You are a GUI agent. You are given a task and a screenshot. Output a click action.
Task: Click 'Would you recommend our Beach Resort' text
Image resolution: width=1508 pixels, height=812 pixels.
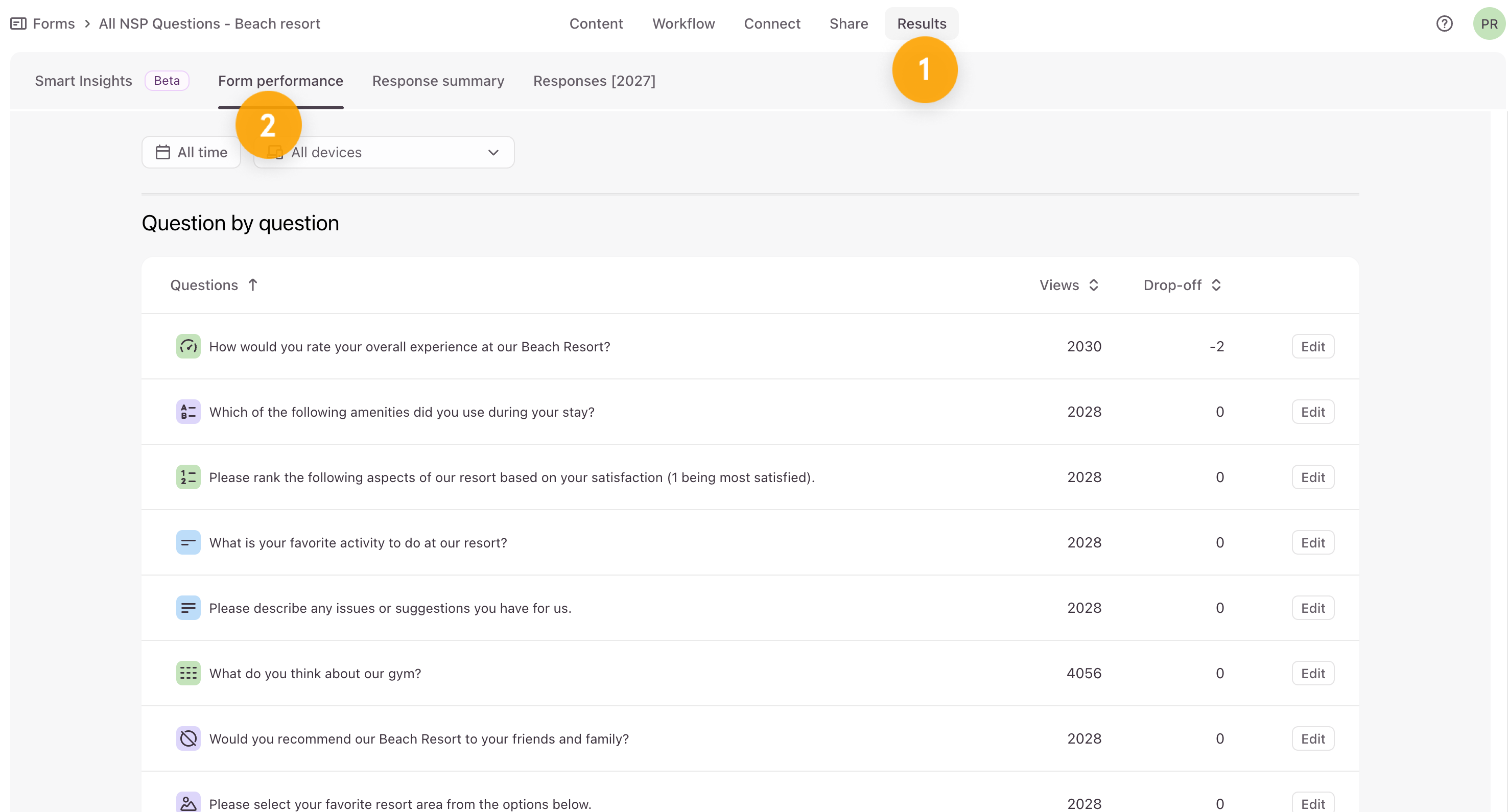coord(419,739)
